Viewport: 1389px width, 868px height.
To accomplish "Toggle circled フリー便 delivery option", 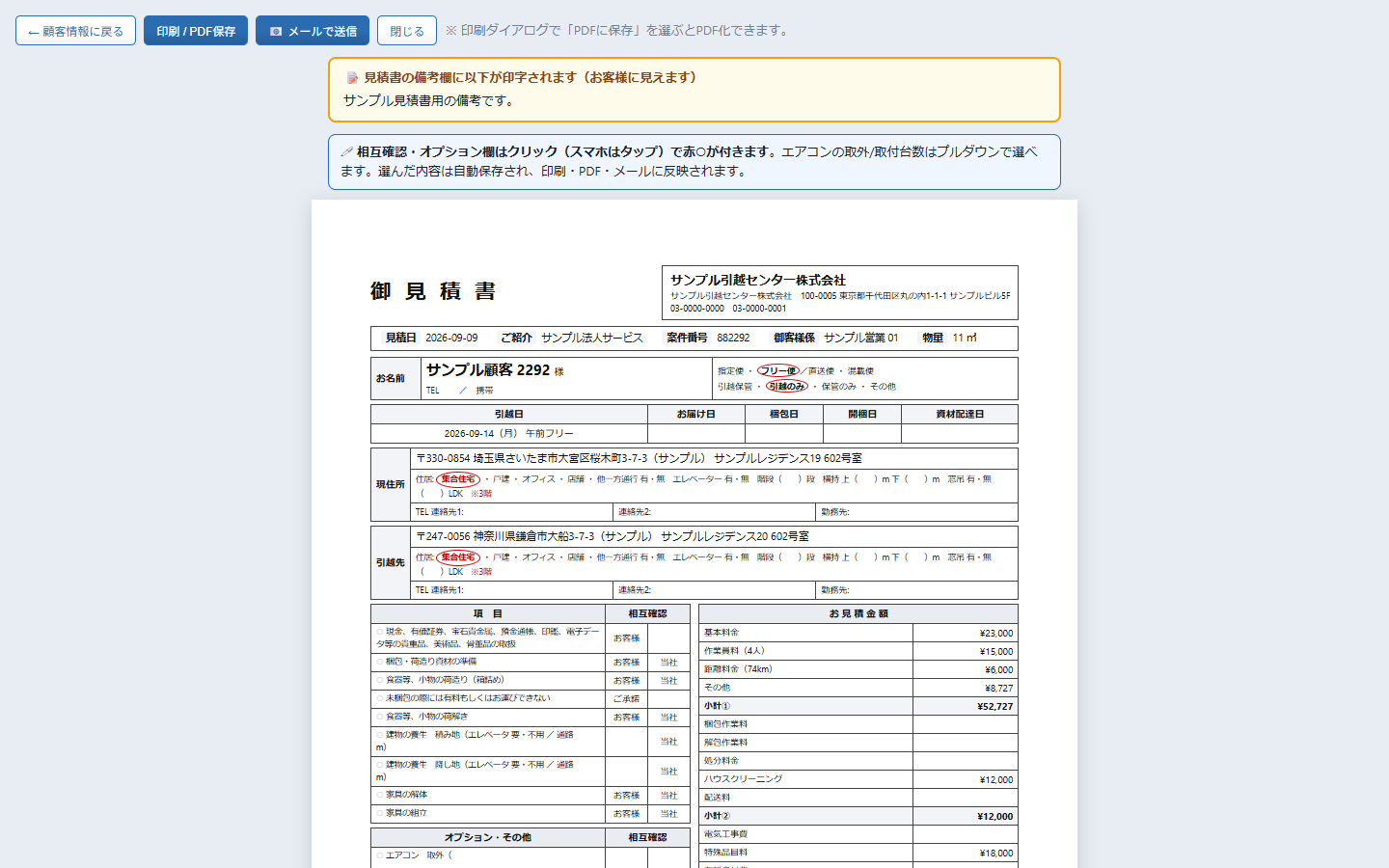I will (x=778, y=370).
